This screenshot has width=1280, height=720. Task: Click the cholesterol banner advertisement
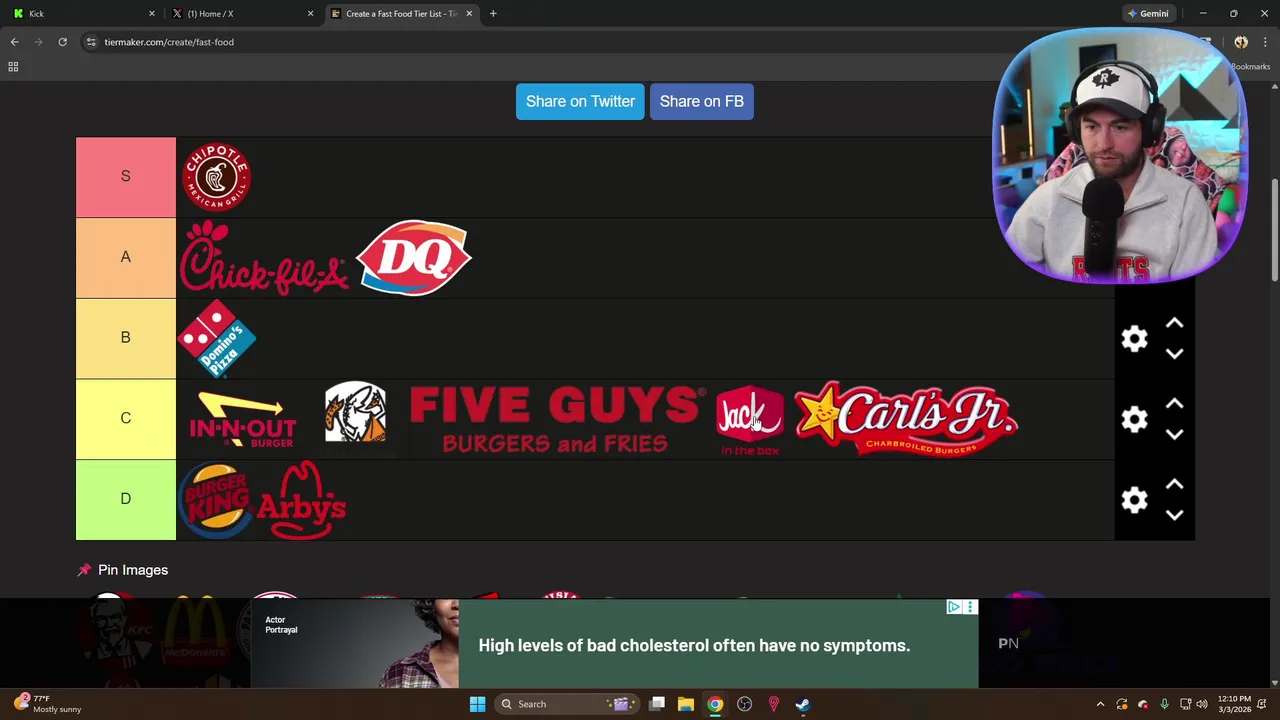[x=614, y=644]
